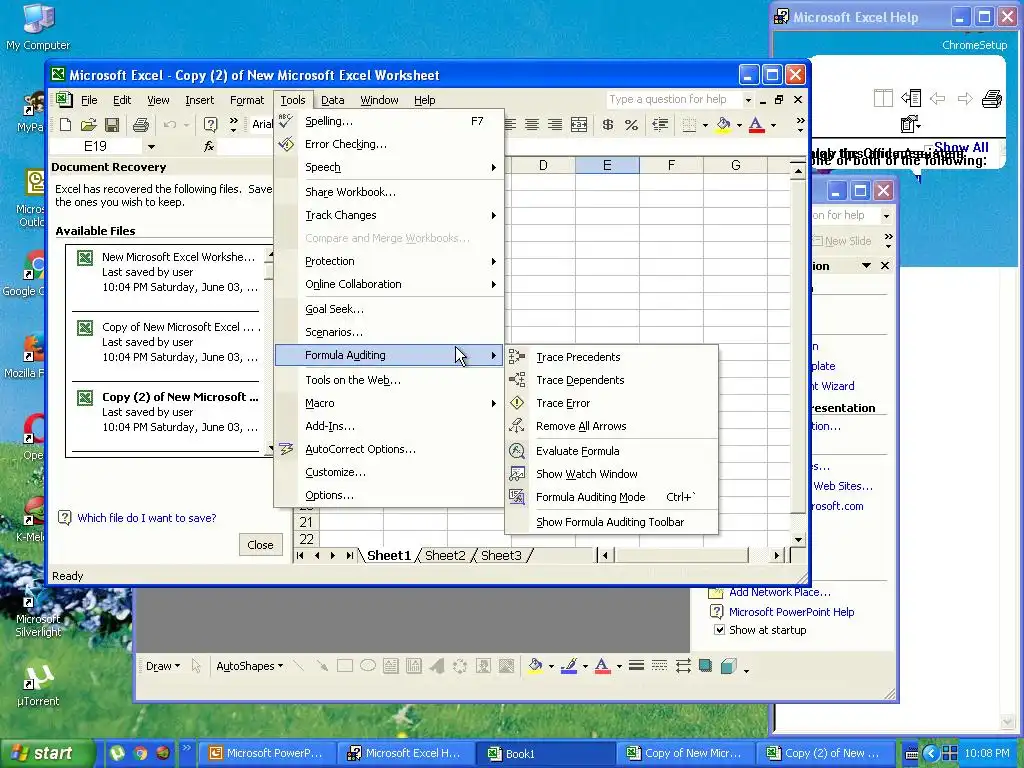Viewport: 1024px width, 768px height.
Task: Apply Percent style icon
Action: pos(631,124)
